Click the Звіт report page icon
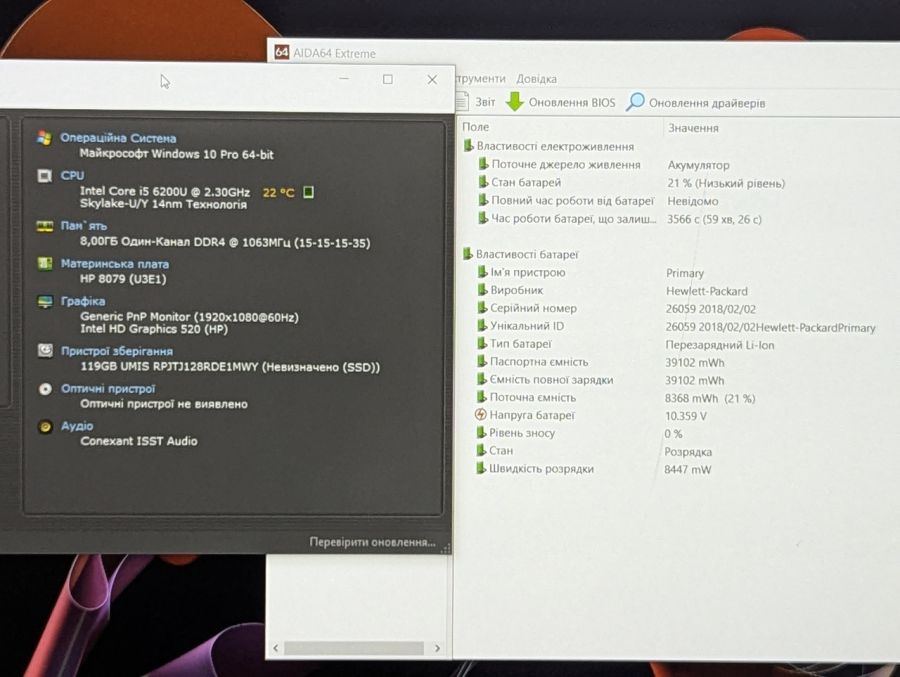Viewport: 900px width, 677px height. click(463, 101)
